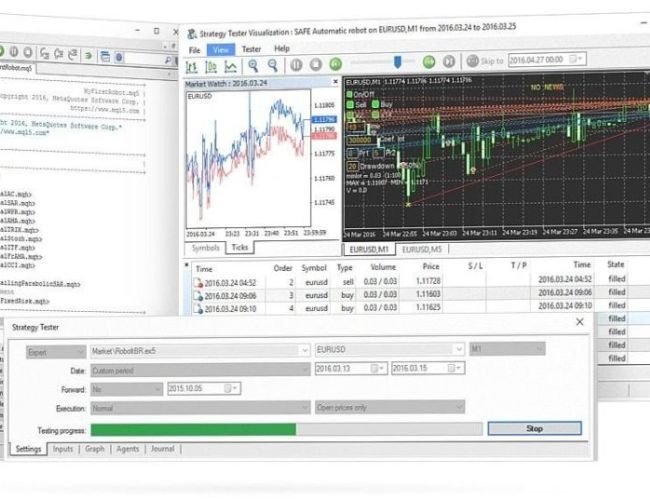Click the Price column header
The image size is (650, 500).
click(x=431, y=267)
